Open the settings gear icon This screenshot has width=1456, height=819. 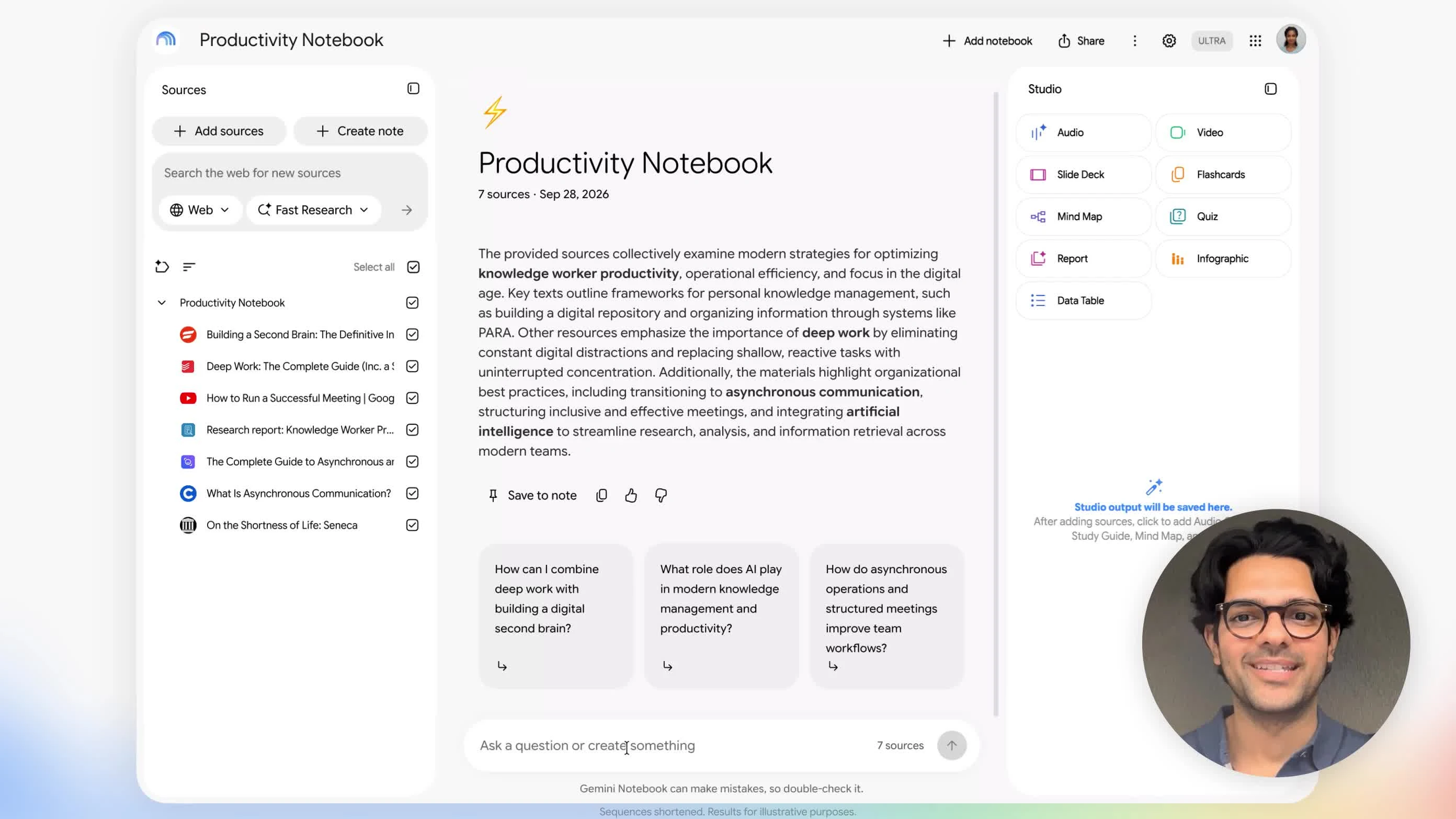(x=1169, y=41)
